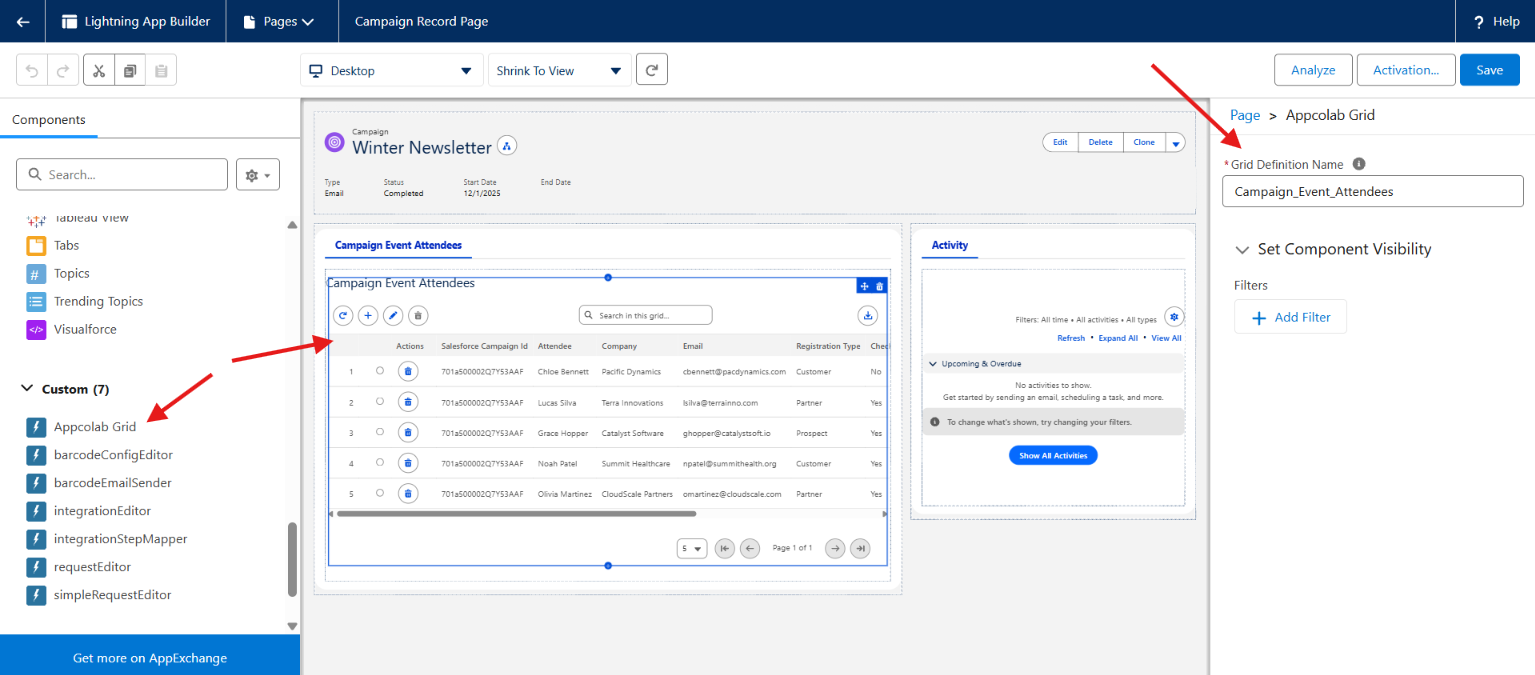Click the campaign hierarchy icon beside Winter Newsletter
This screenshot has width=1535, height=675.
pos(507,146)
